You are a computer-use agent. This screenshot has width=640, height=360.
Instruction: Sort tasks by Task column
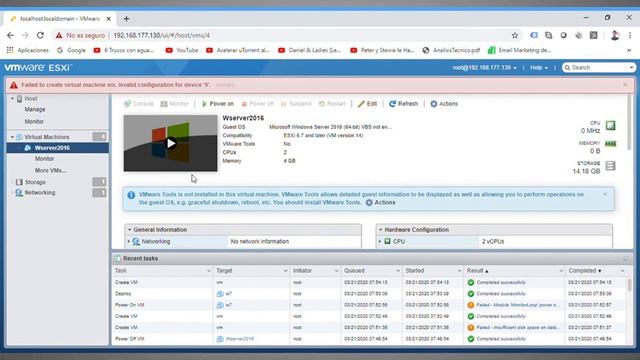pos(121,271)
